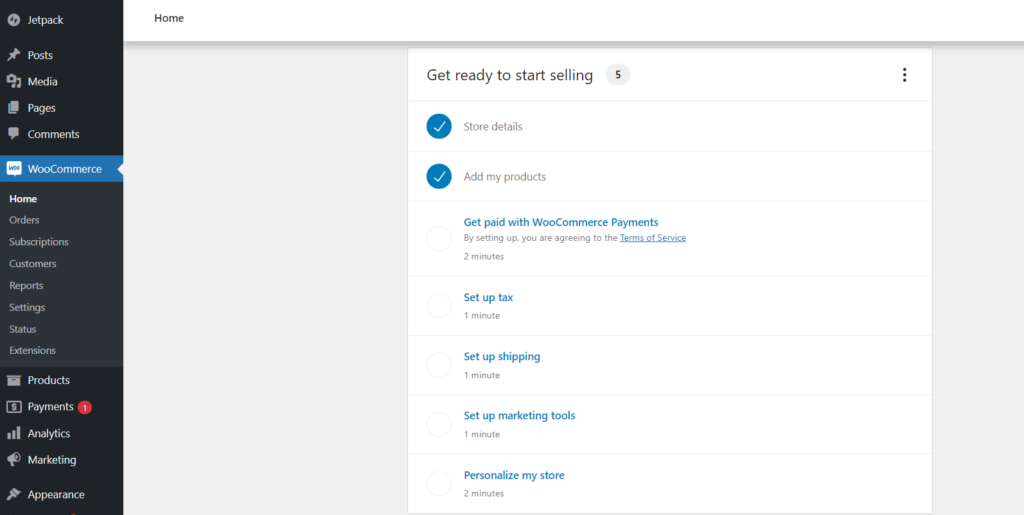Click the Store details completed checkmark
1024x515 pixels.
pos(439,127)
